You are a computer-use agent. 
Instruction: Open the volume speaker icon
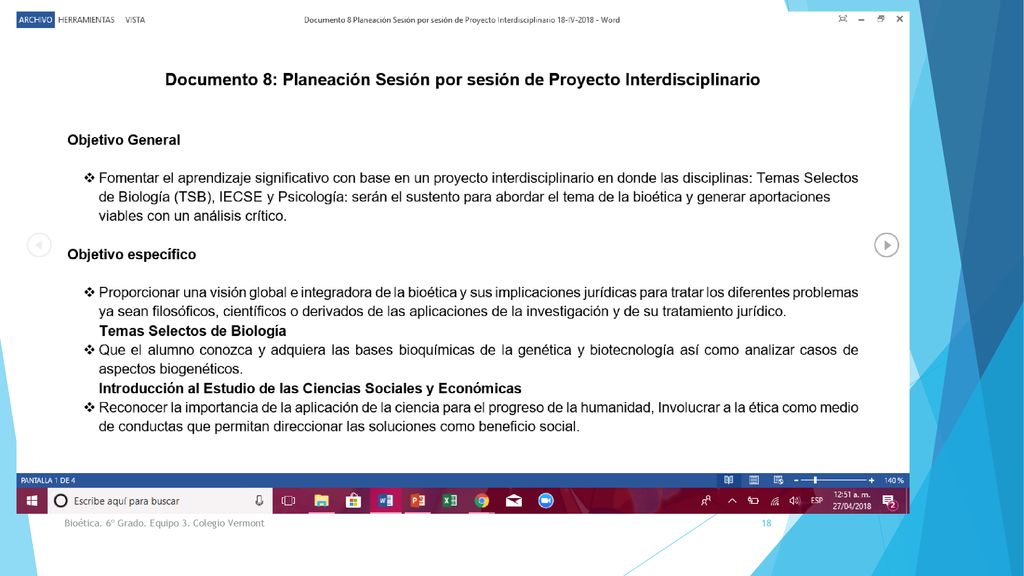click(x=794, y=501)
